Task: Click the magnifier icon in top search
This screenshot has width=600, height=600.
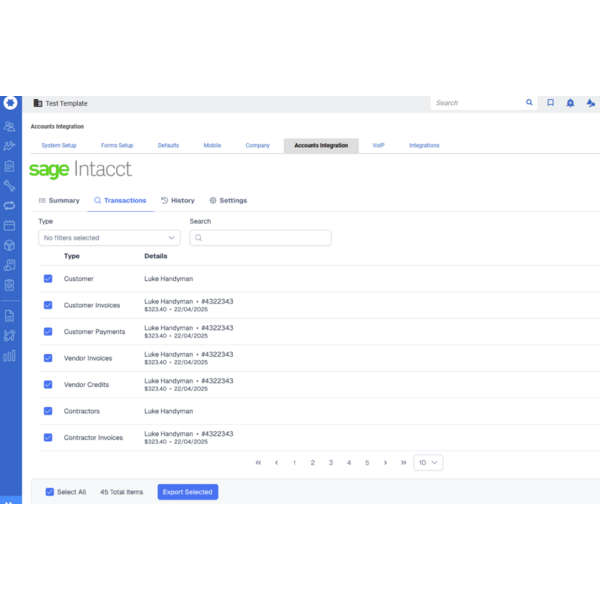Action: [x=530, y=103]
